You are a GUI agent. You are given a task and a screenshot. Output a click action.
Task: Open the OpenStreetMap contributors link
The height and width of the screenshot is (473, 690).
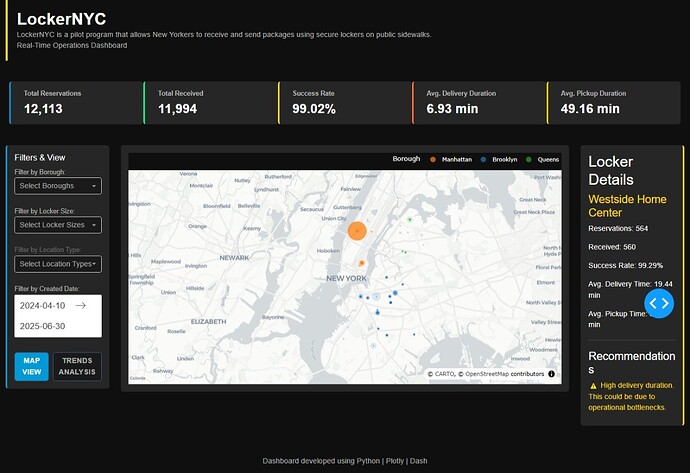point(505,374)
